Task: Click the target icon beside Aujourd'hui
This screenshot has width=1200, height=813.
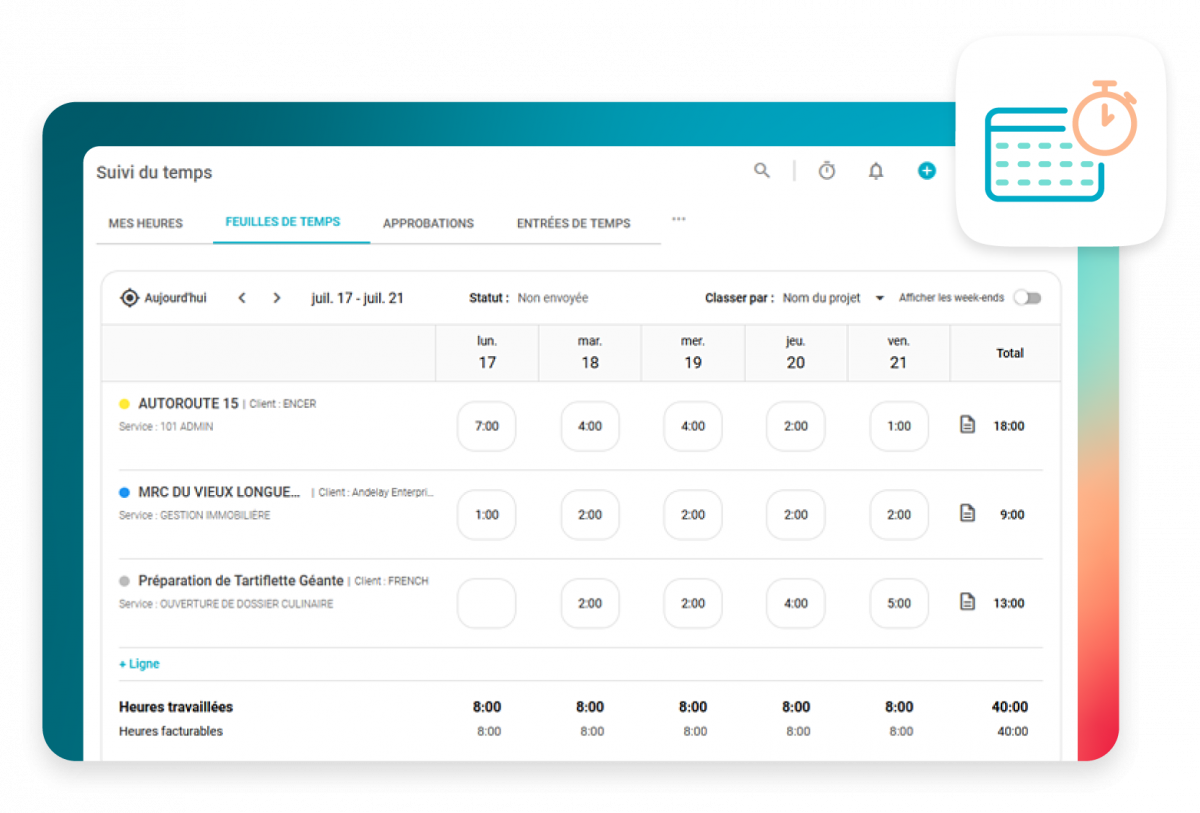Action: [129, 297]
